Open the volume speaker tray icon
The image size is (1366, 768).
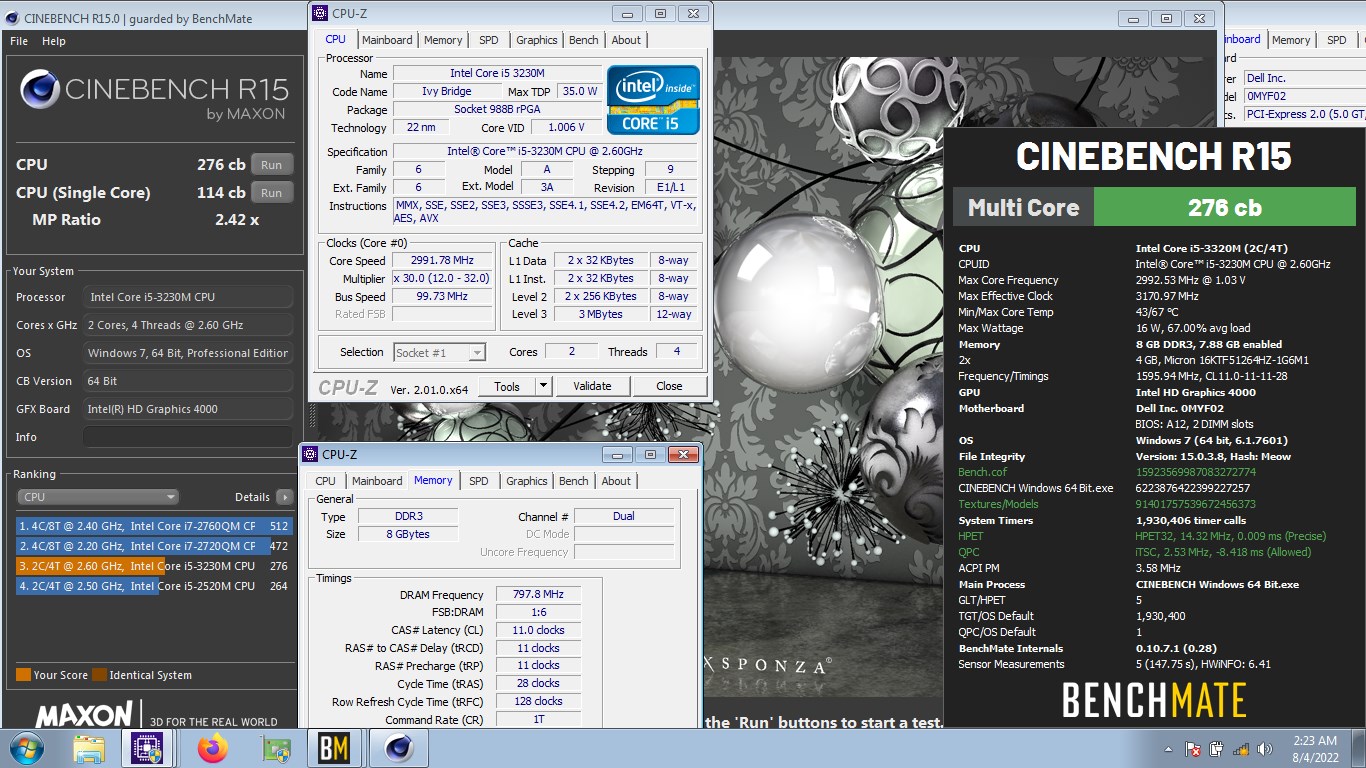point(1266,749)
